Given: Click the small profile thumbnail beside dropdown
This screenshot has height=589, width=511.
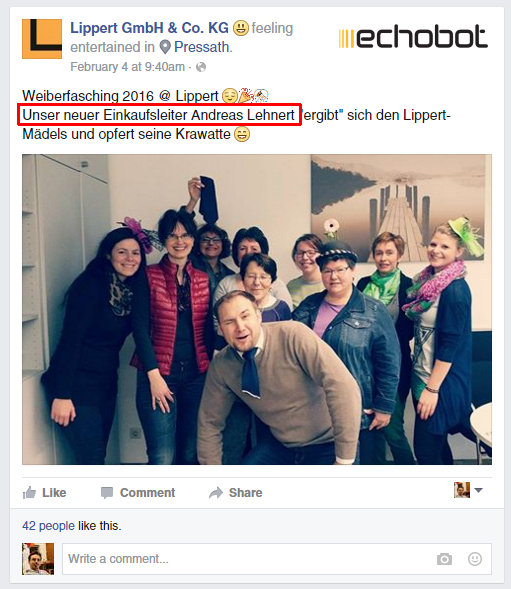Looking at the screenshot, I should point(462,490).
